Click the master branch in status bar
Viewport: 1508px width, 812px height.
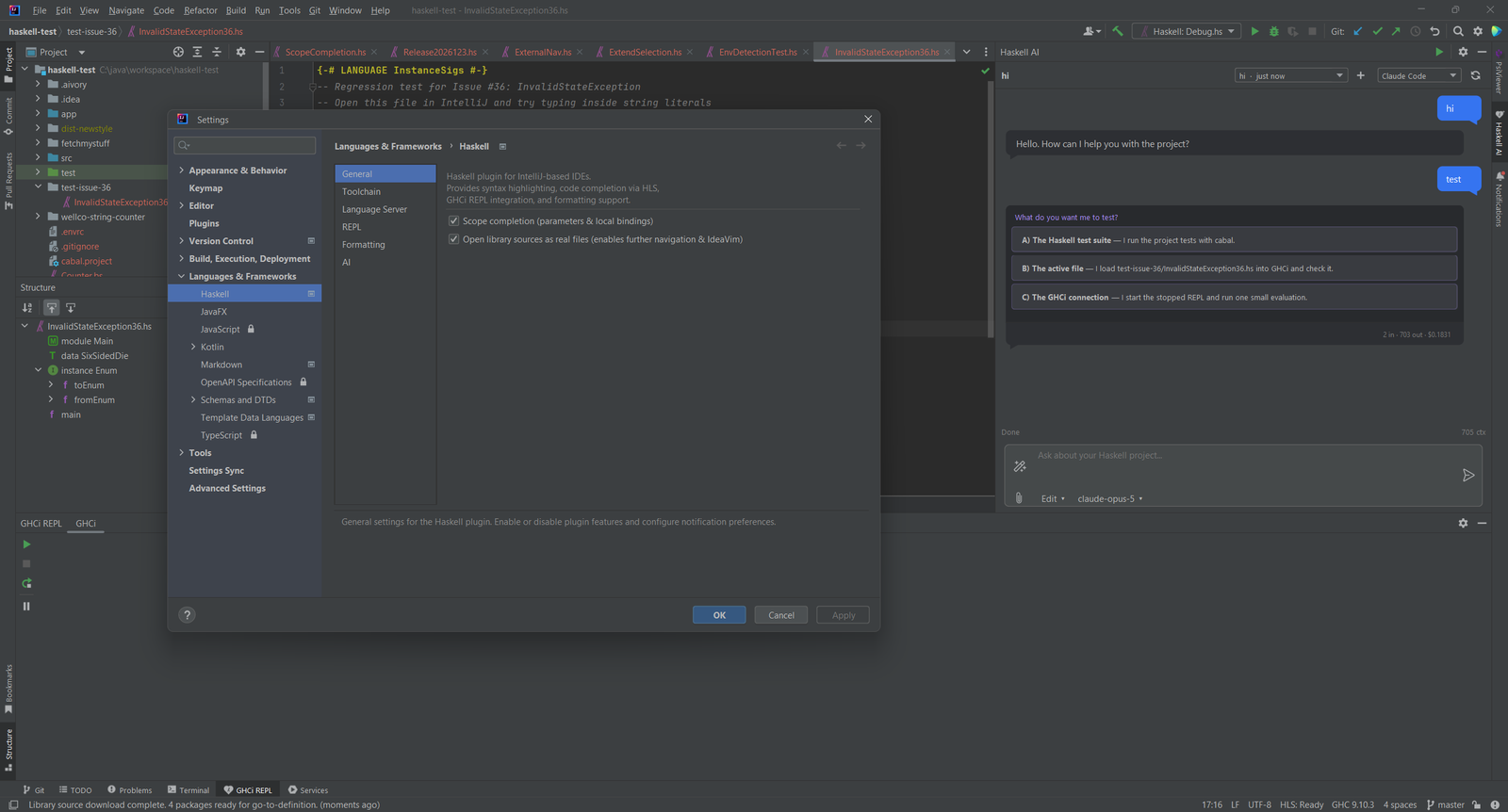(1446, 804)
